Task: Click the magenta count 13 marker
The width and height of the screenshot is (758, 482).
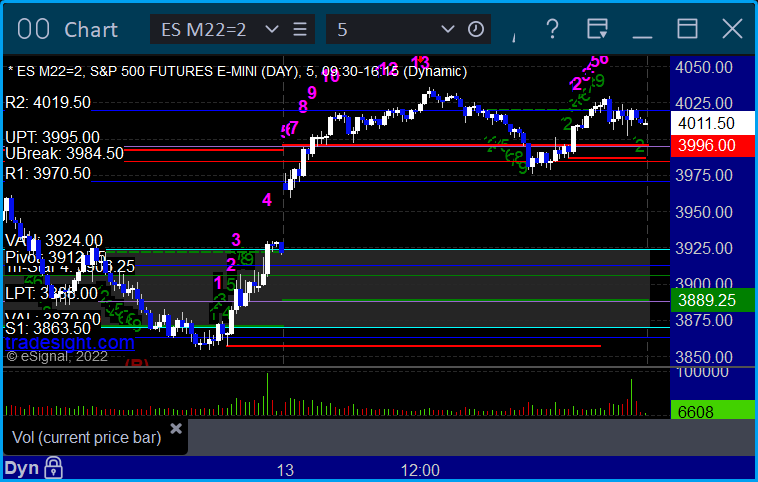Action: tap(420, 62)
